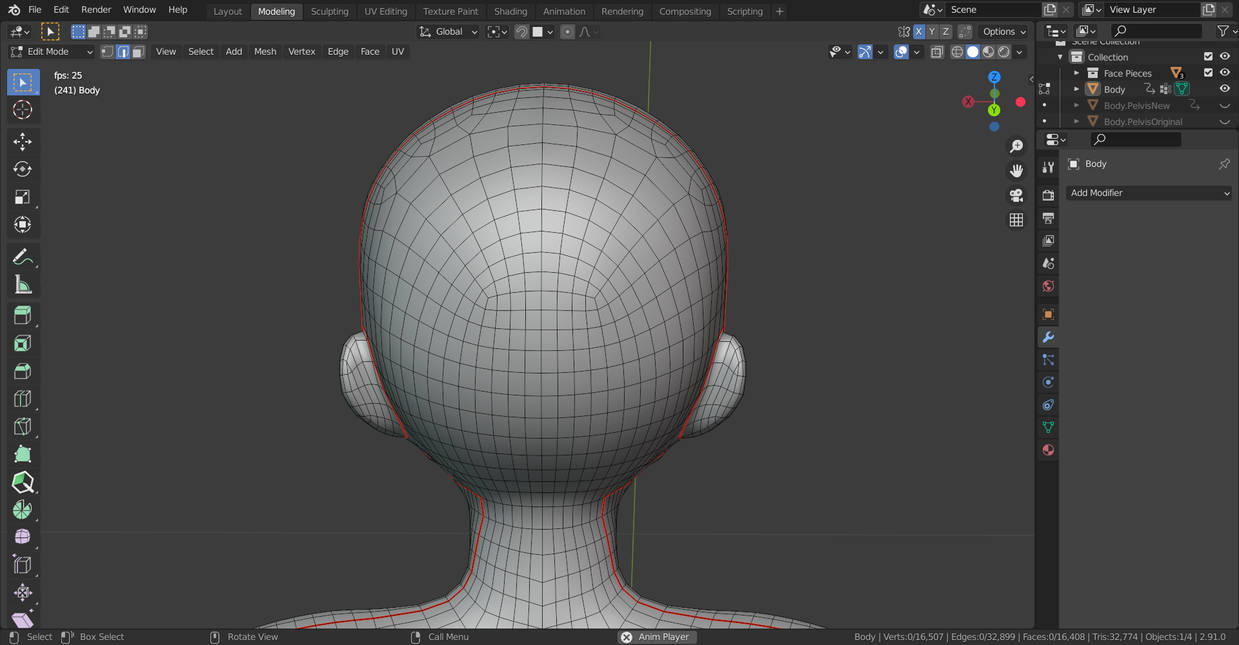Enable X axis mirror toggle
The width and height of the screenshot is (1239, 645).
[919, 32]
